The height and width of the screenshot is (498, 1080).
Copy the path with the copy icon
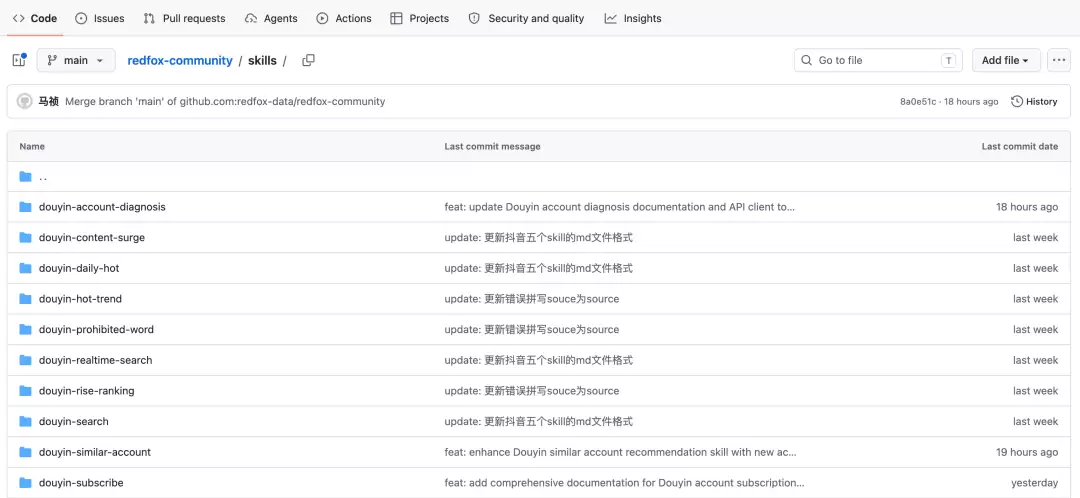[x=309, y=60]
